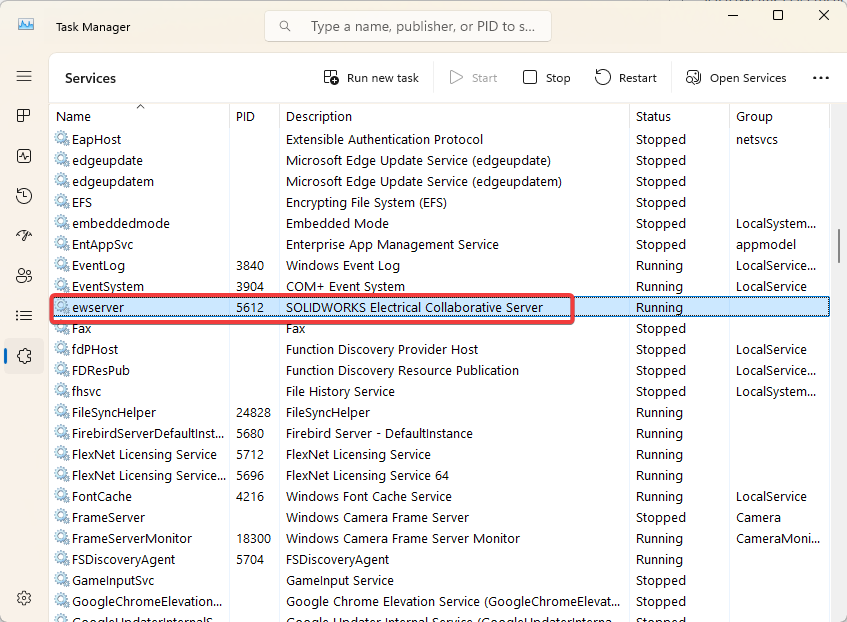
Task: Select FirebirdServerDefaultInst... service name
Action: [148, 433]
